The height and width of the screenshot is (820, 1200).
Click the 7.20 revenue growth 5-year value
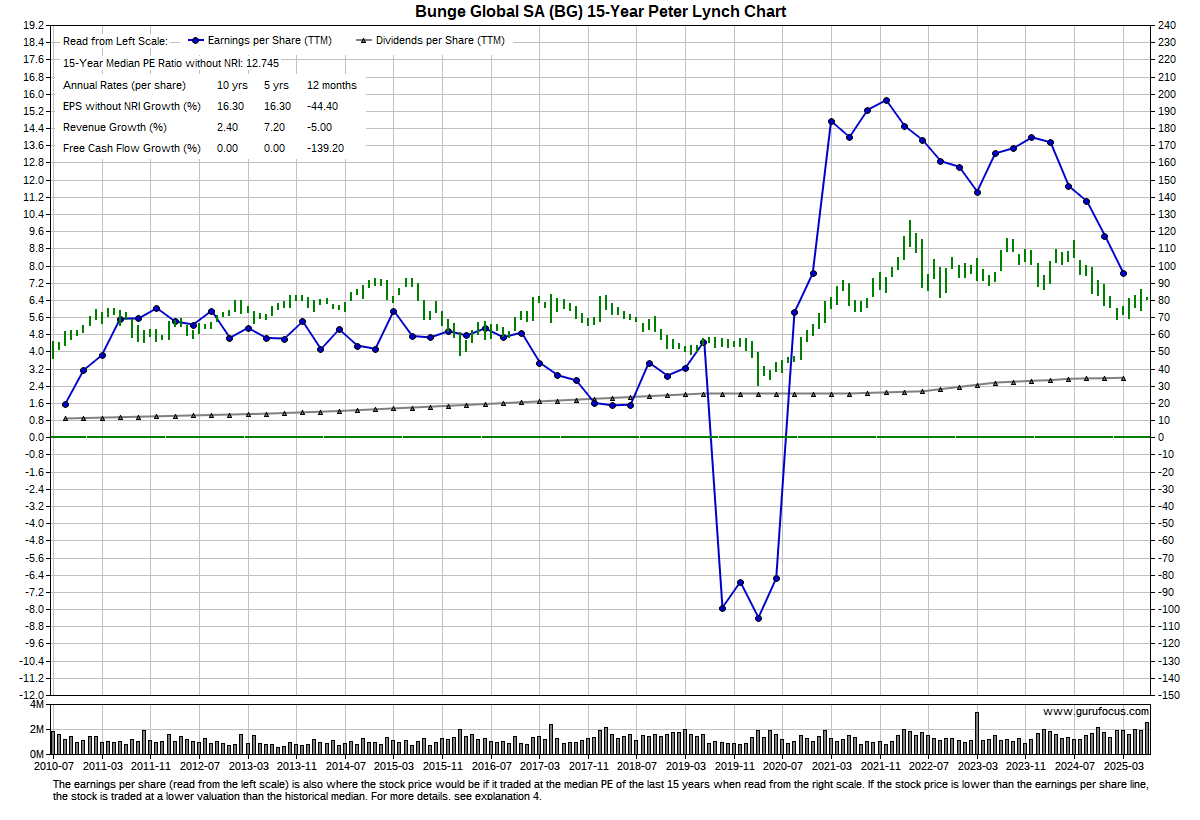tap(276, 127)
